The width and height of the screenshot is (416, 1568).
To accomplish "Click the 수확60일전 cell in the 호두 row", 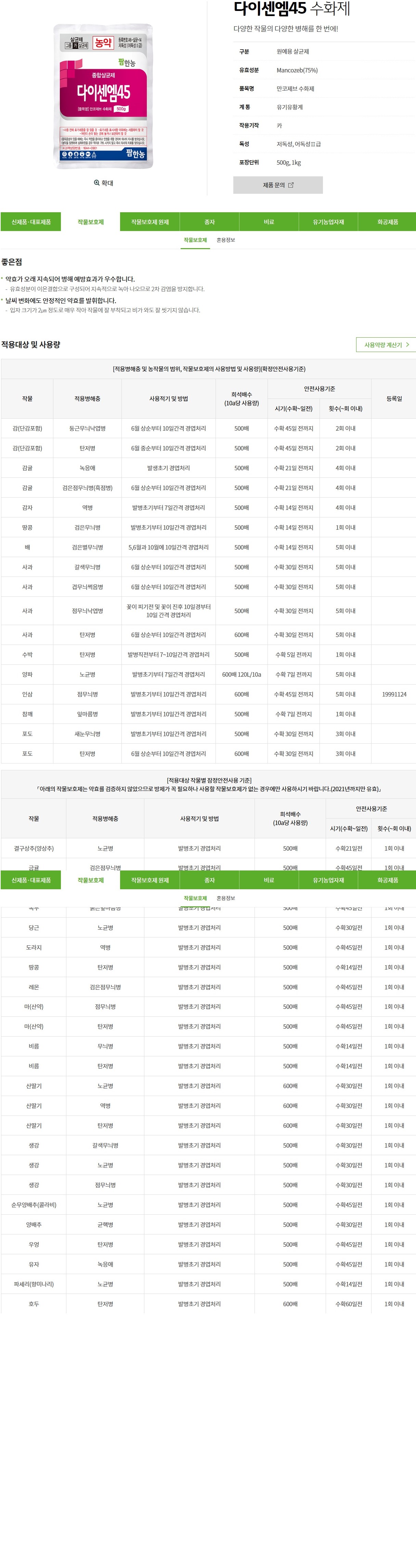I will click(x=348, y=1305).
